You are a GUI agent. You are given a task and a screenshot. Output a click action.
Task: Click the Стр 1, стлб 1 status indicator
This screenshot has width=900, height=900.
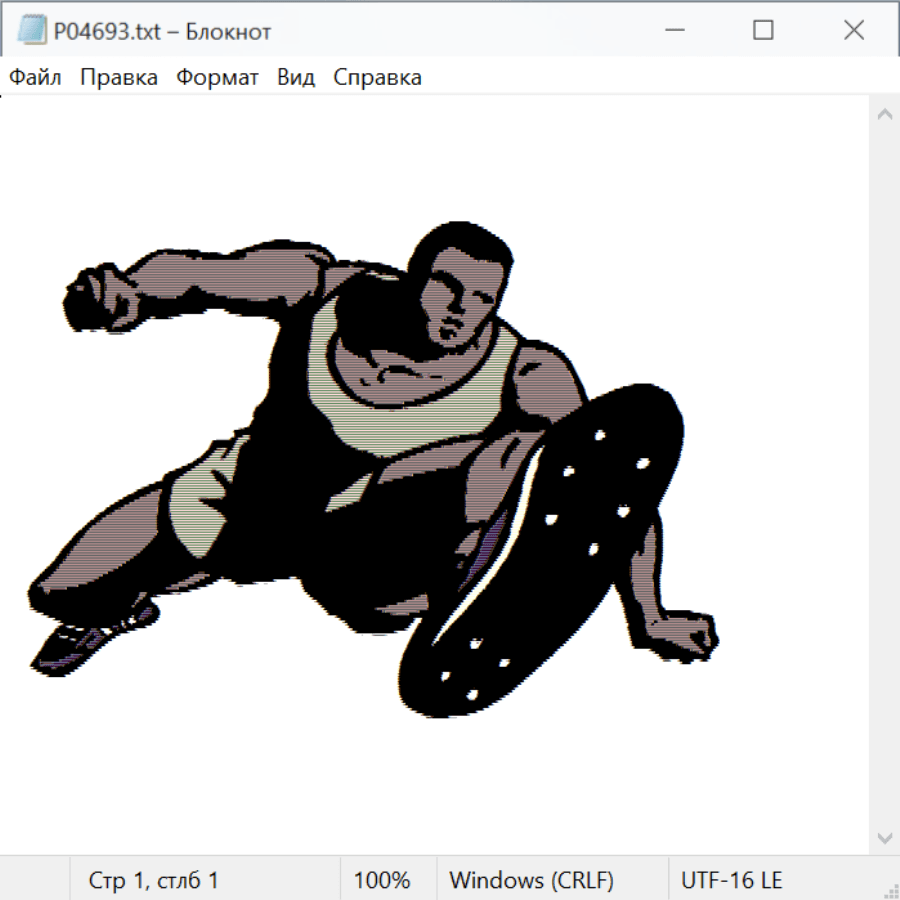click(153, 881)
